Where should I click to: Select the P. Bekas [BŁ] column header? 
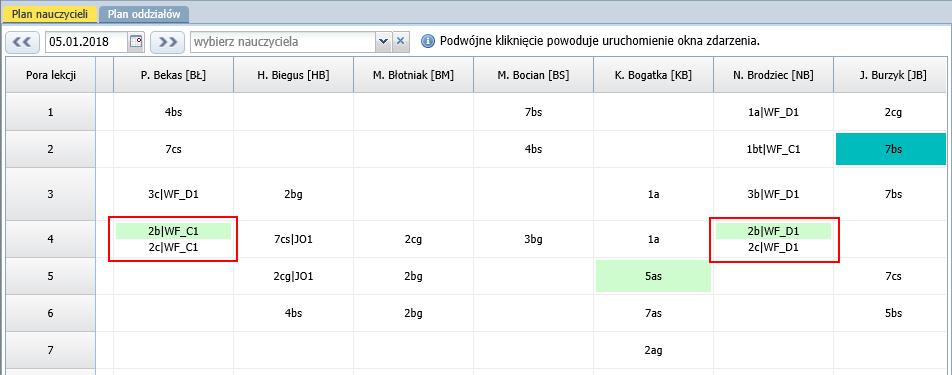[x=173, y=75]
